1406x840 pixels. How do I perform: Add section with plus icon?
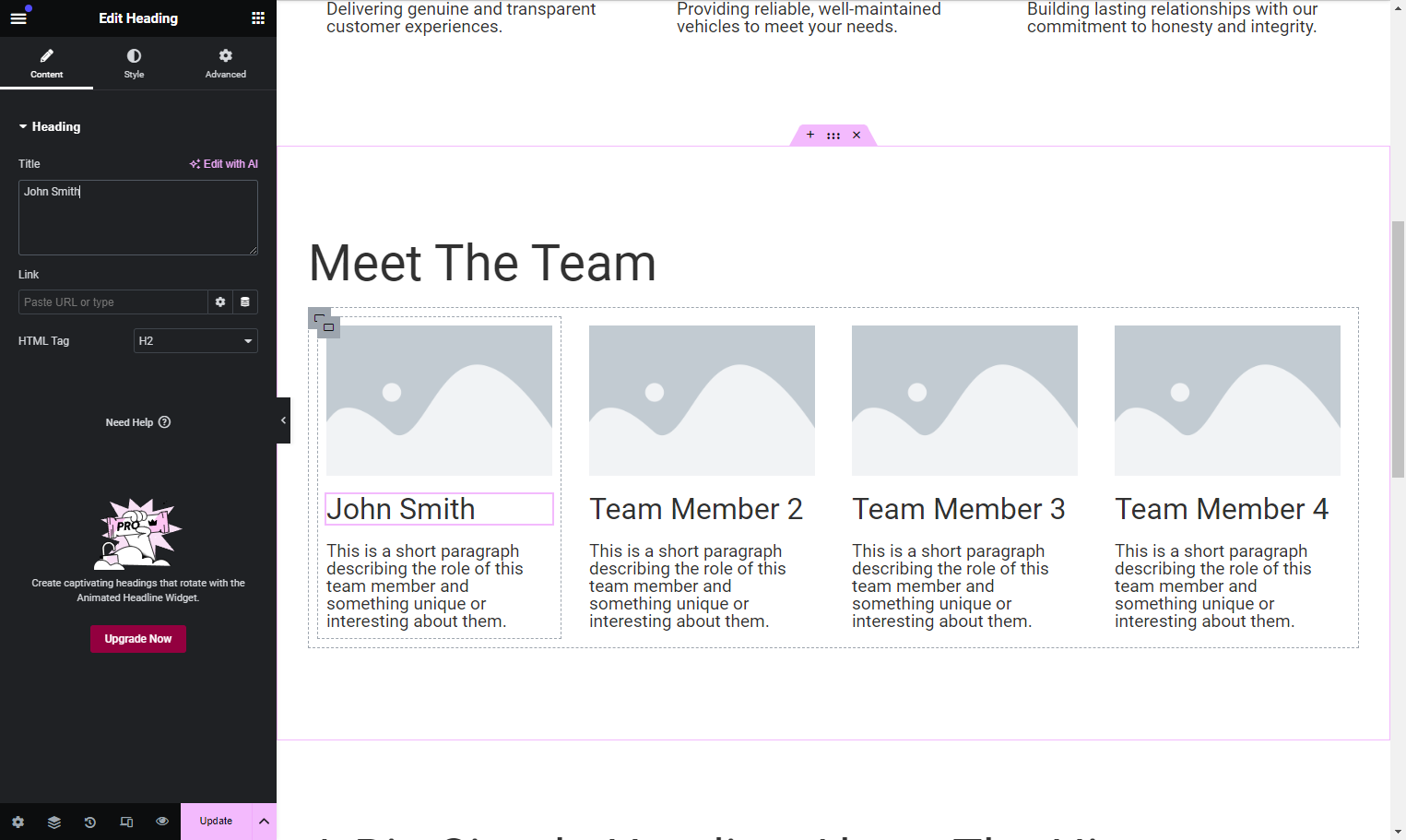(810, 135)
